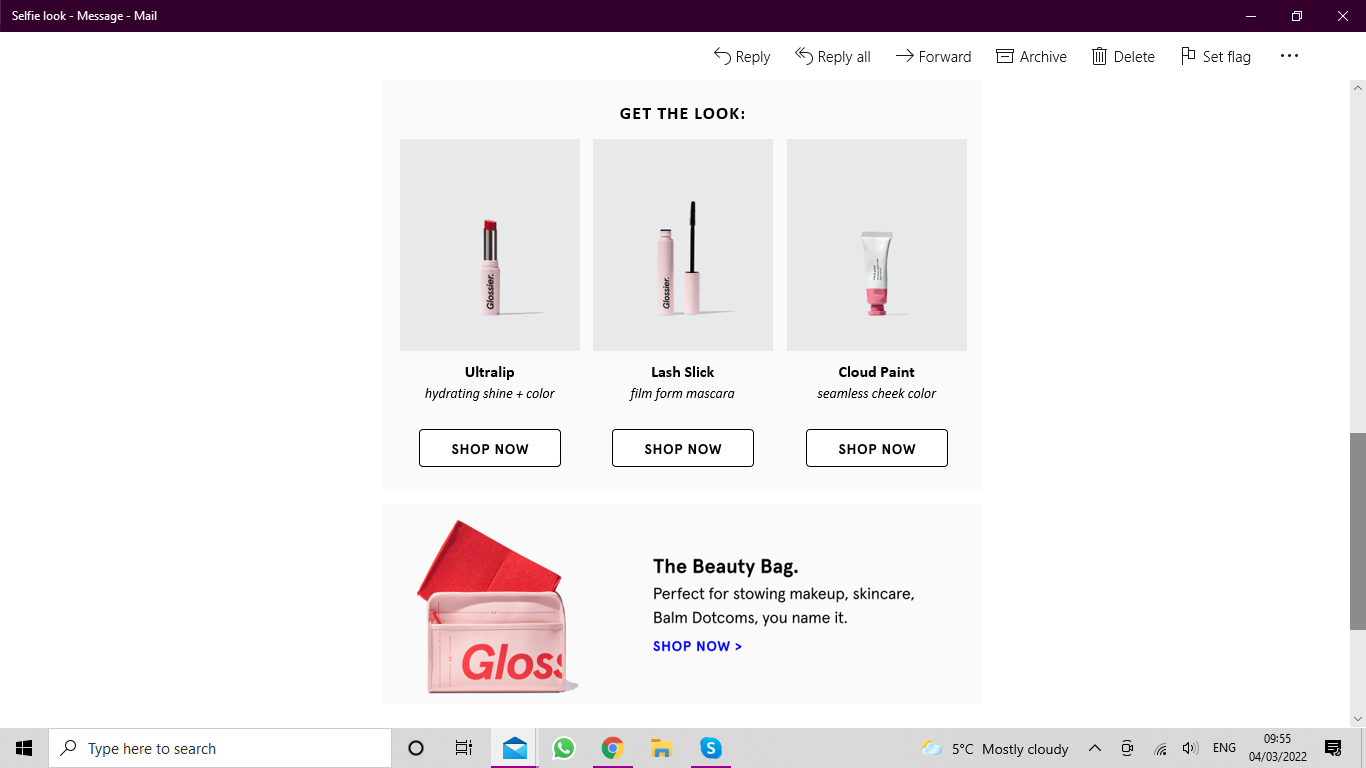Shop now for Lash Slick

[683, 449]
